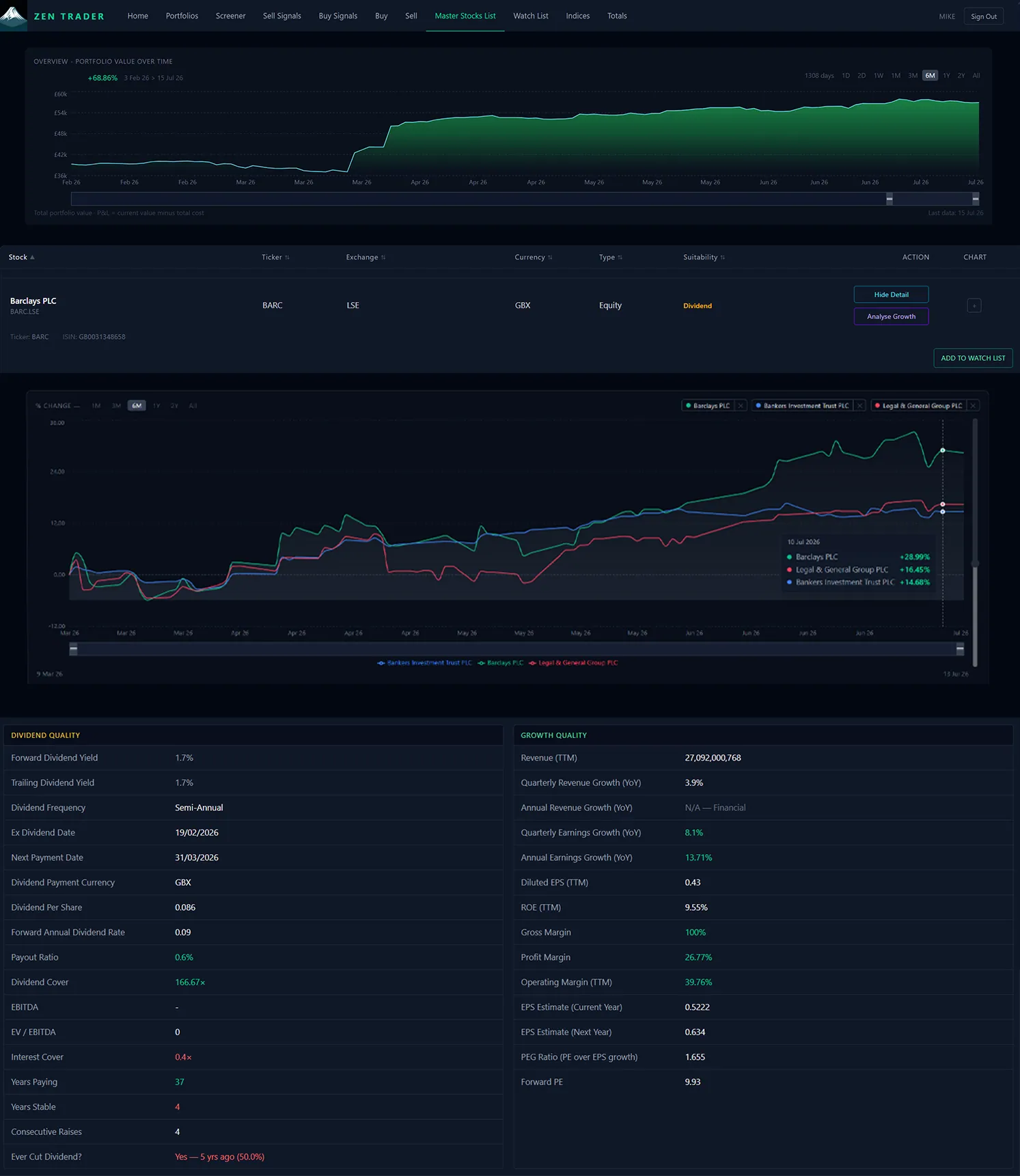Viewport: 1020px width, 1176px height.
Task: Toggle Bankers Investment Trust PLC in chart legend
Action: coord(424,663)
